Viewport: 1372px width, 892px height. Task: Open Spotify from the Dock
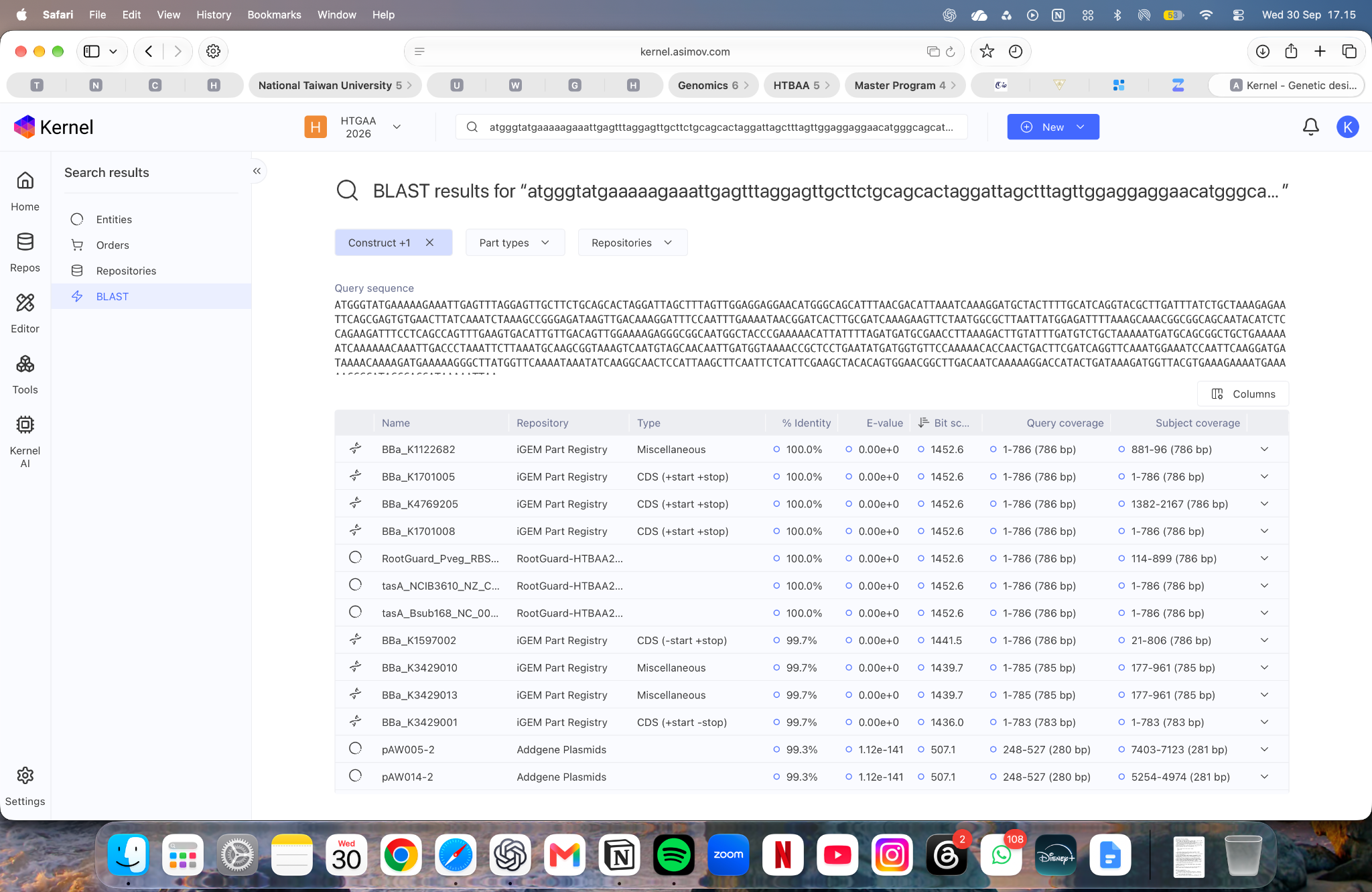673,855
